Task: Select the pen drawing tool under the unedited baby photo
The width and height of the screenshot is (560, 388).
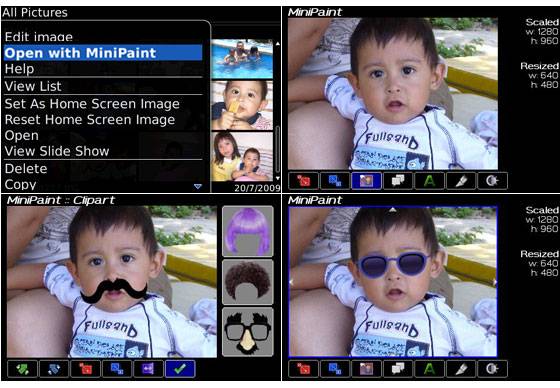Action: (461, 181)
